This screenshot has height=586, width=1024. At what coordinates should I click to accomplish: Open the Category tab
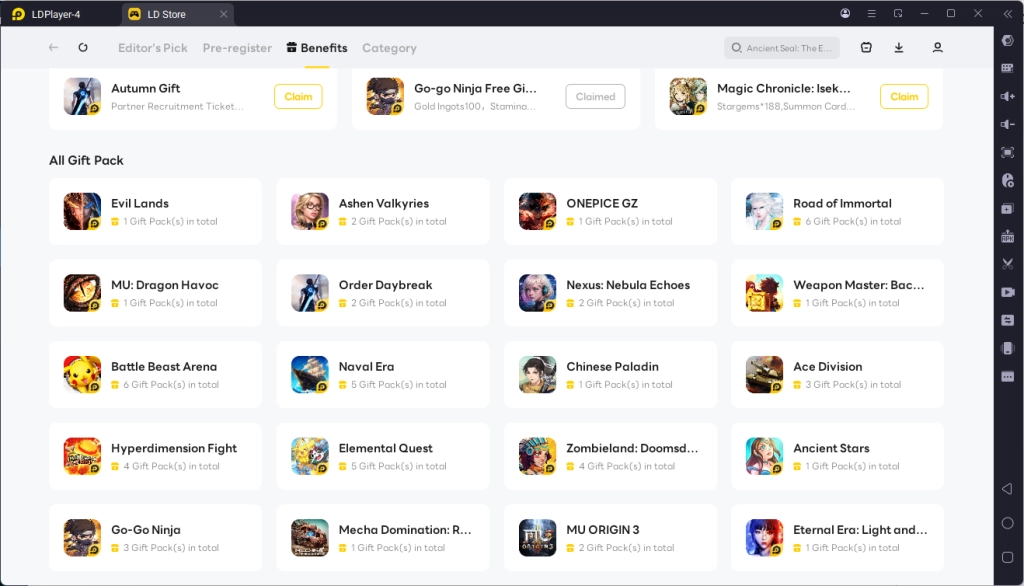pos(389,48)
